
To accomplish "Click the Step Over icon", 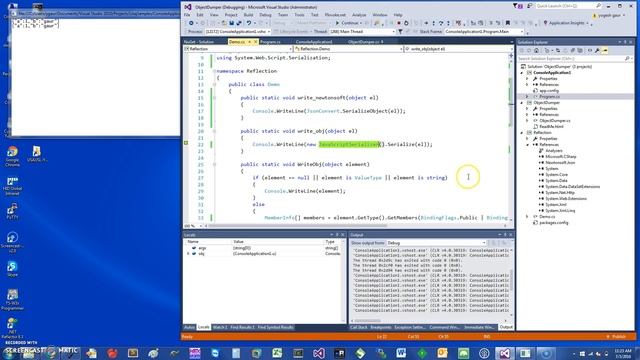I will tap(441, 23).
